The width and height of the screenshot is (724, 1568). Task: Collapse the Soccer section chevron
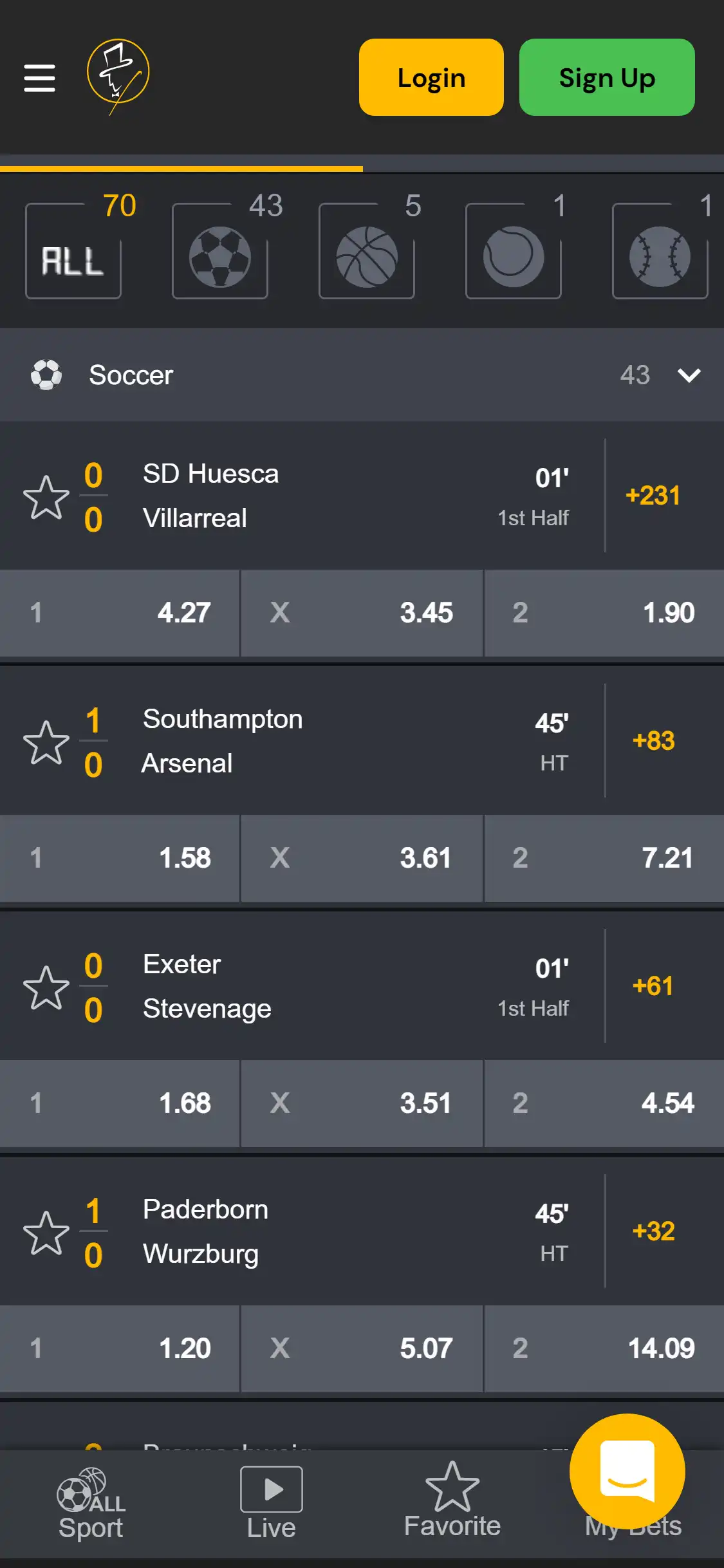pyautogui.click(x=689, y=375)
